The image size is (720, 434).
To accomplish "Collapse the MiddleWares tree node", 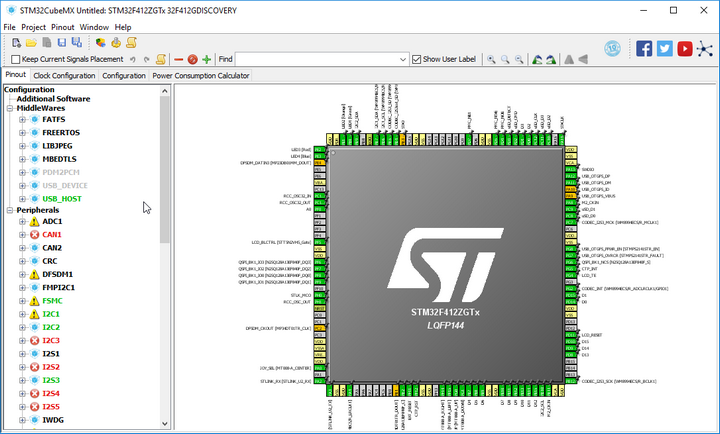I will coord(10,108).
